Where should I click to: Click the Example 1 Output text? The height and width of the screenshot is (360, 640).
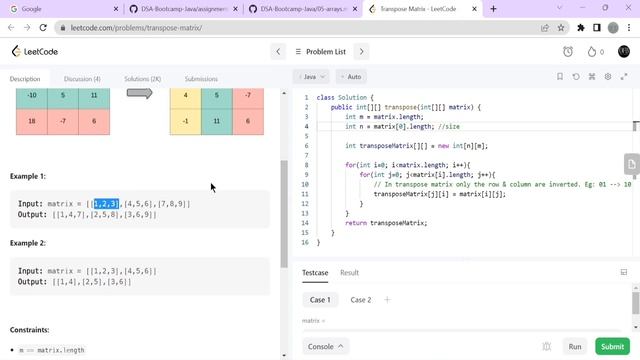coord(87,215)
